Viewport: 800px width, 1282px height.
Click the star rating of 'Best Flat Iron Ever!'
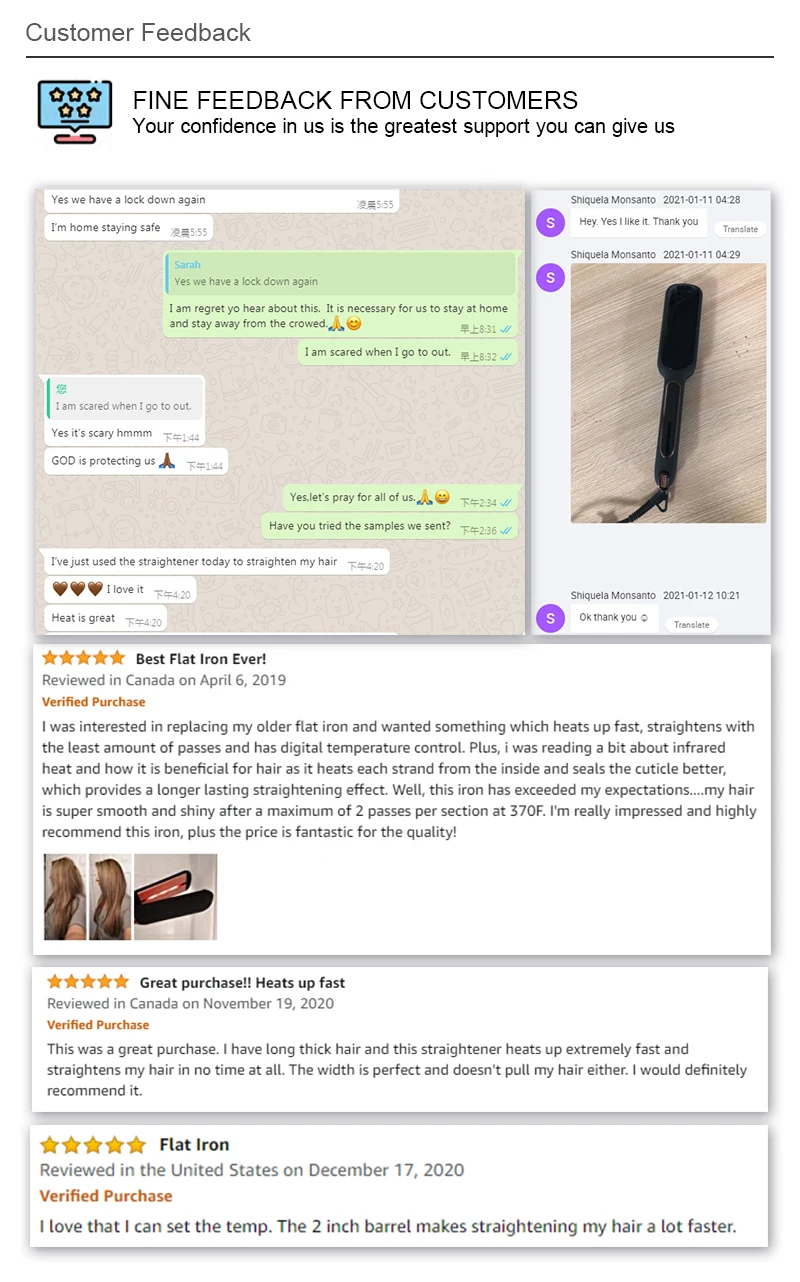[x=83, y=658]
